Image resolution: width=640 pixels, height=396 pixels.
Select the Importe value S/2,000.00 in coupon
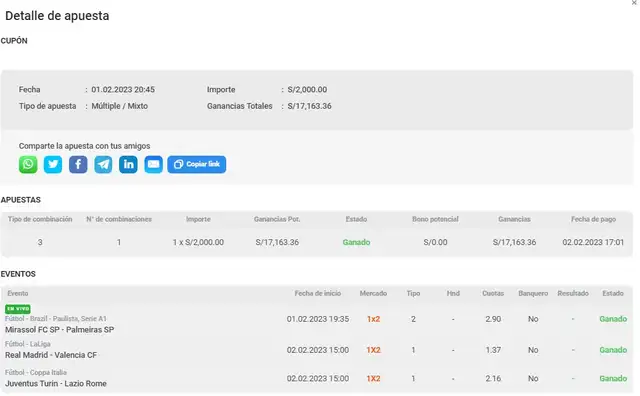click(307, 90)
